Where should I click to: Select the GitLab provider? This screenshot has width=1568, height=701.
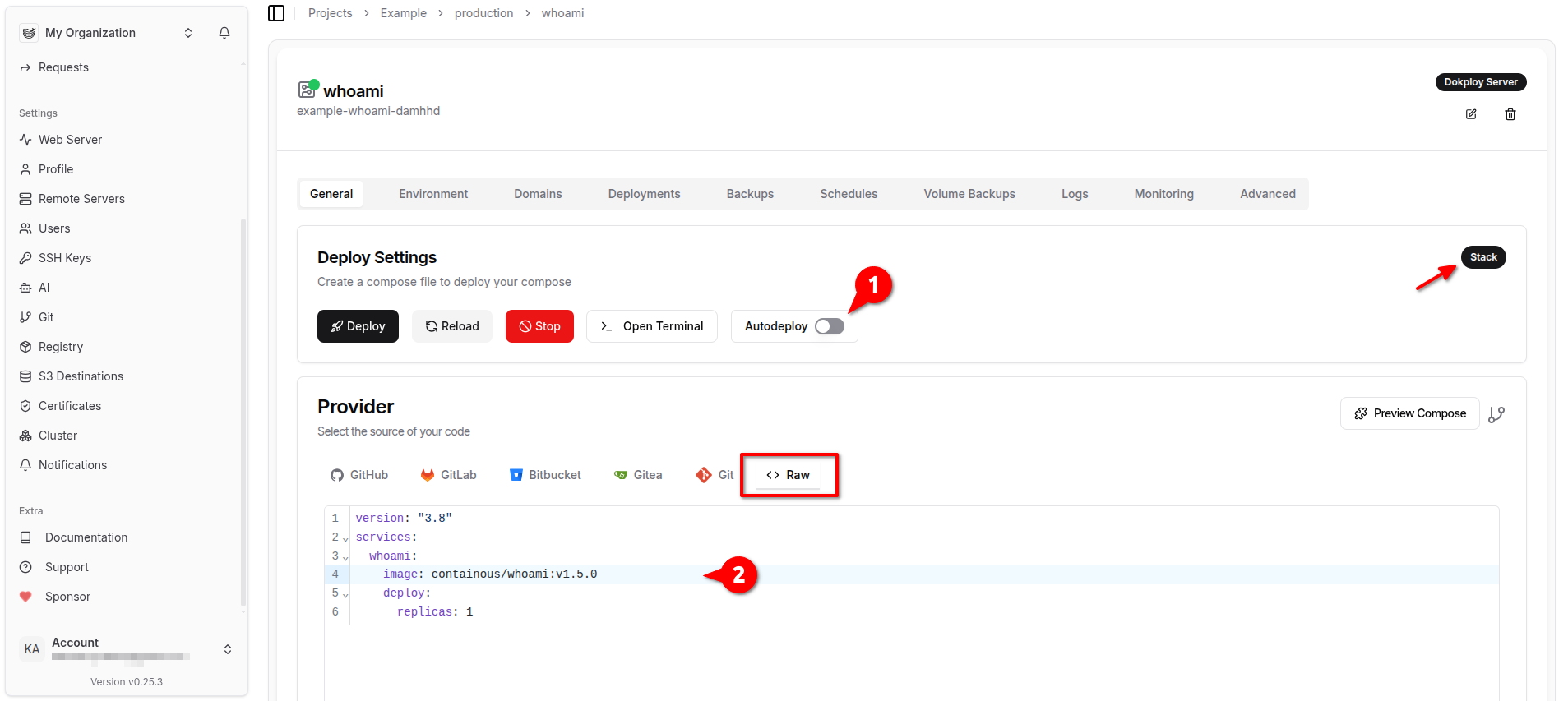tap(449, 475)
